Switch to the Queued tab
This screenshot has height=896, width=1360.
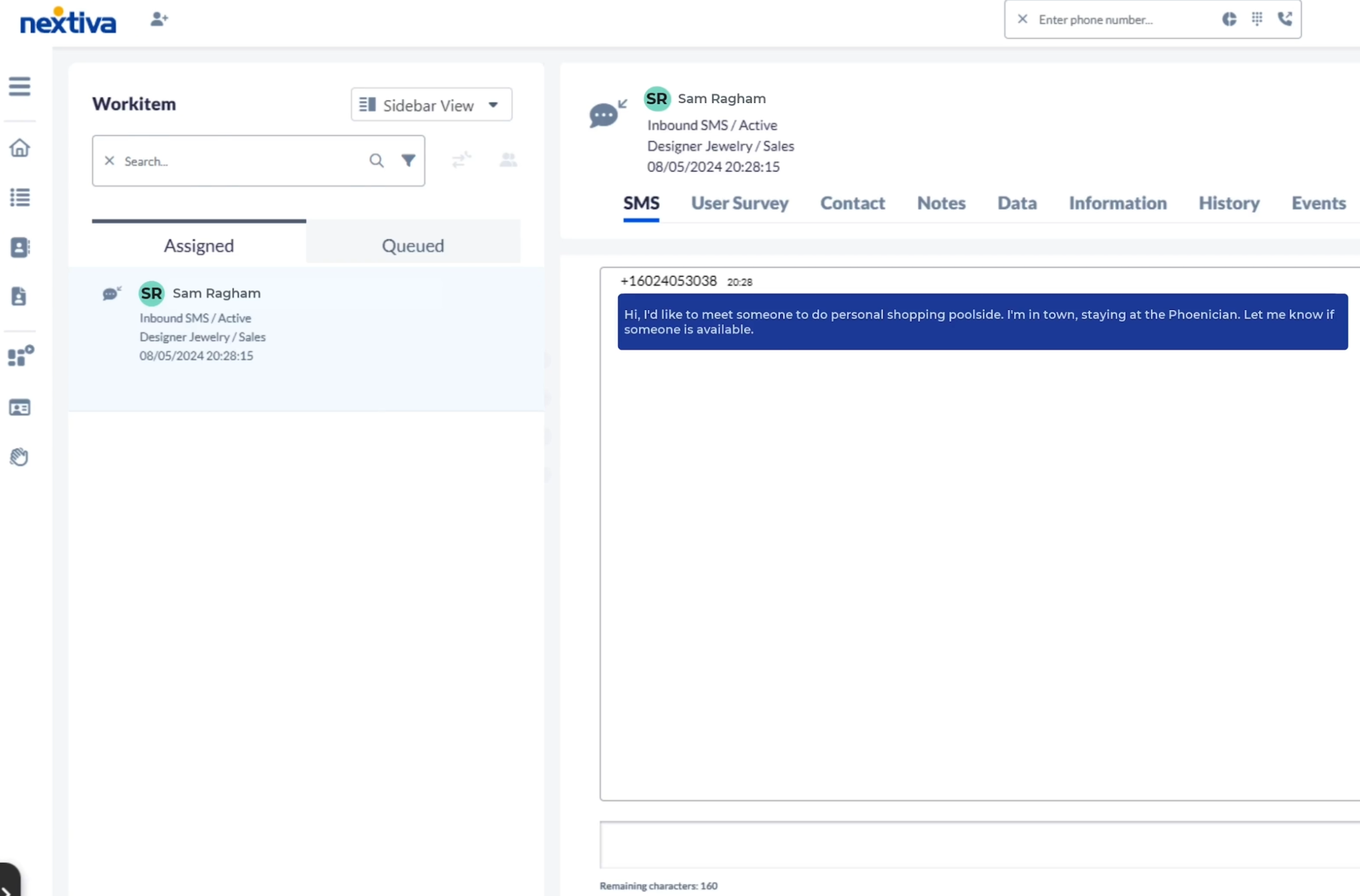click(x=412, y=246)
